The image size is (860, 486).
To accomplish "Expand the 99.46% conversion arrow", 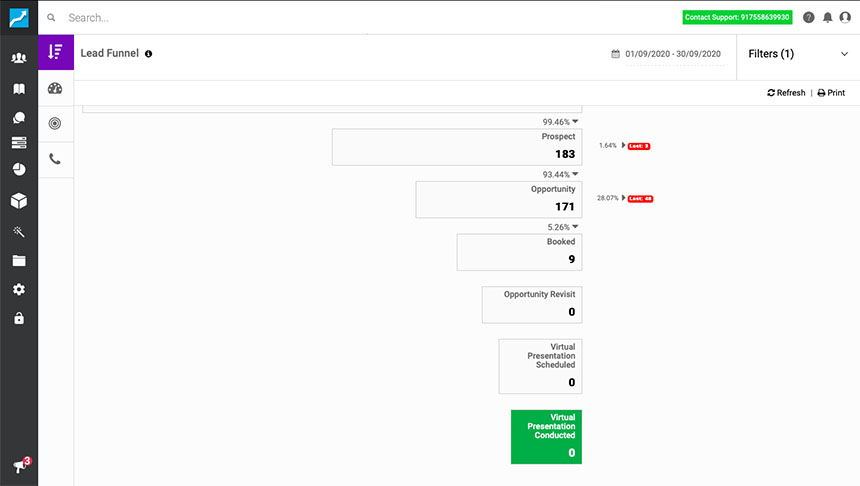I will tap(575, 121).
